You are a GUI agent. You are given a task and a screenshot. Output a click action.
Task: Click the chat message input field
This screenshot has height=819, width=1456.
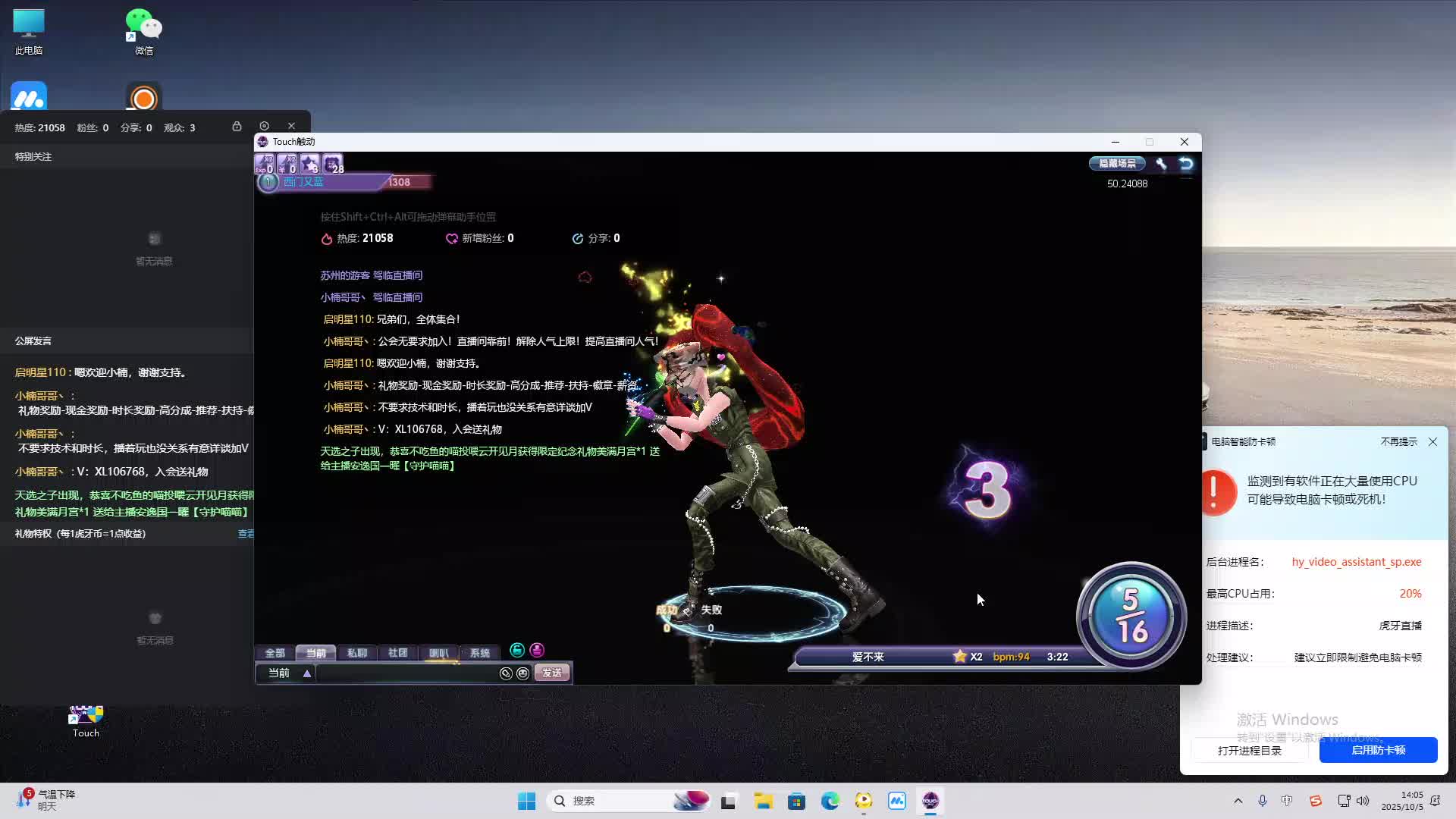(406, 673)
